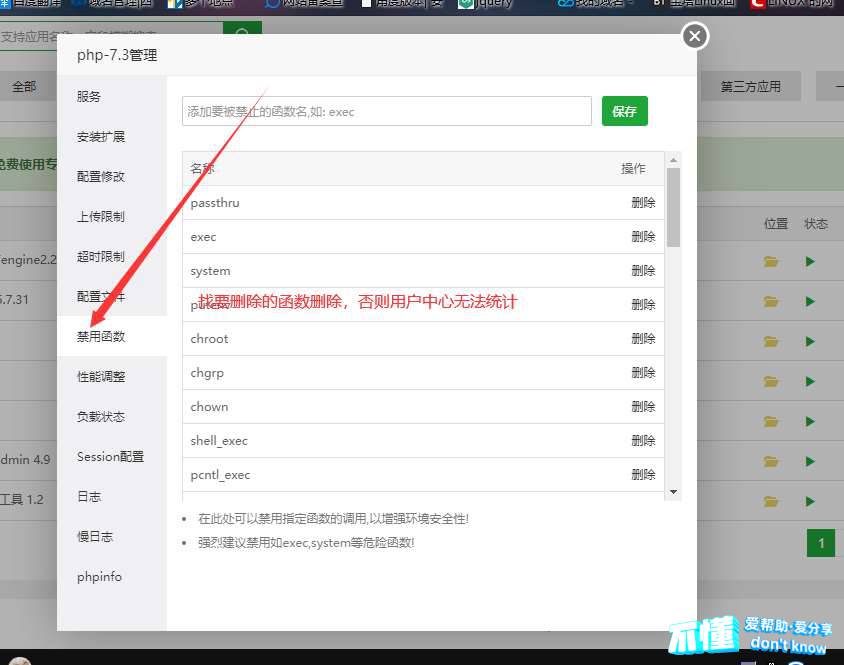Click the green 保存 button
Image resolution: width=844 pixels, height=665 pixels.
(624, 111)
